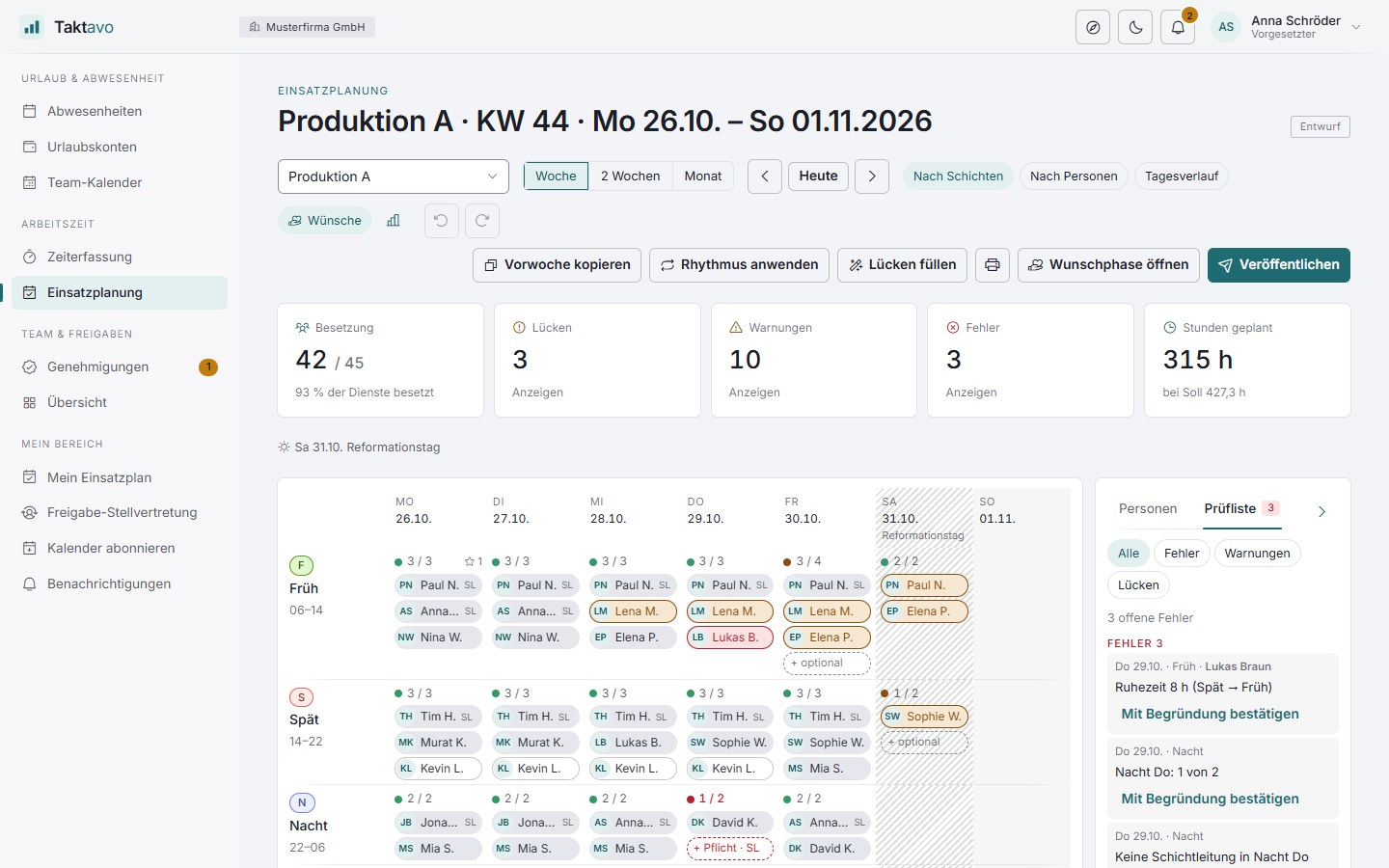1389x868 pixels.
Task: Click the AS user avatar
Action: 1226,27
